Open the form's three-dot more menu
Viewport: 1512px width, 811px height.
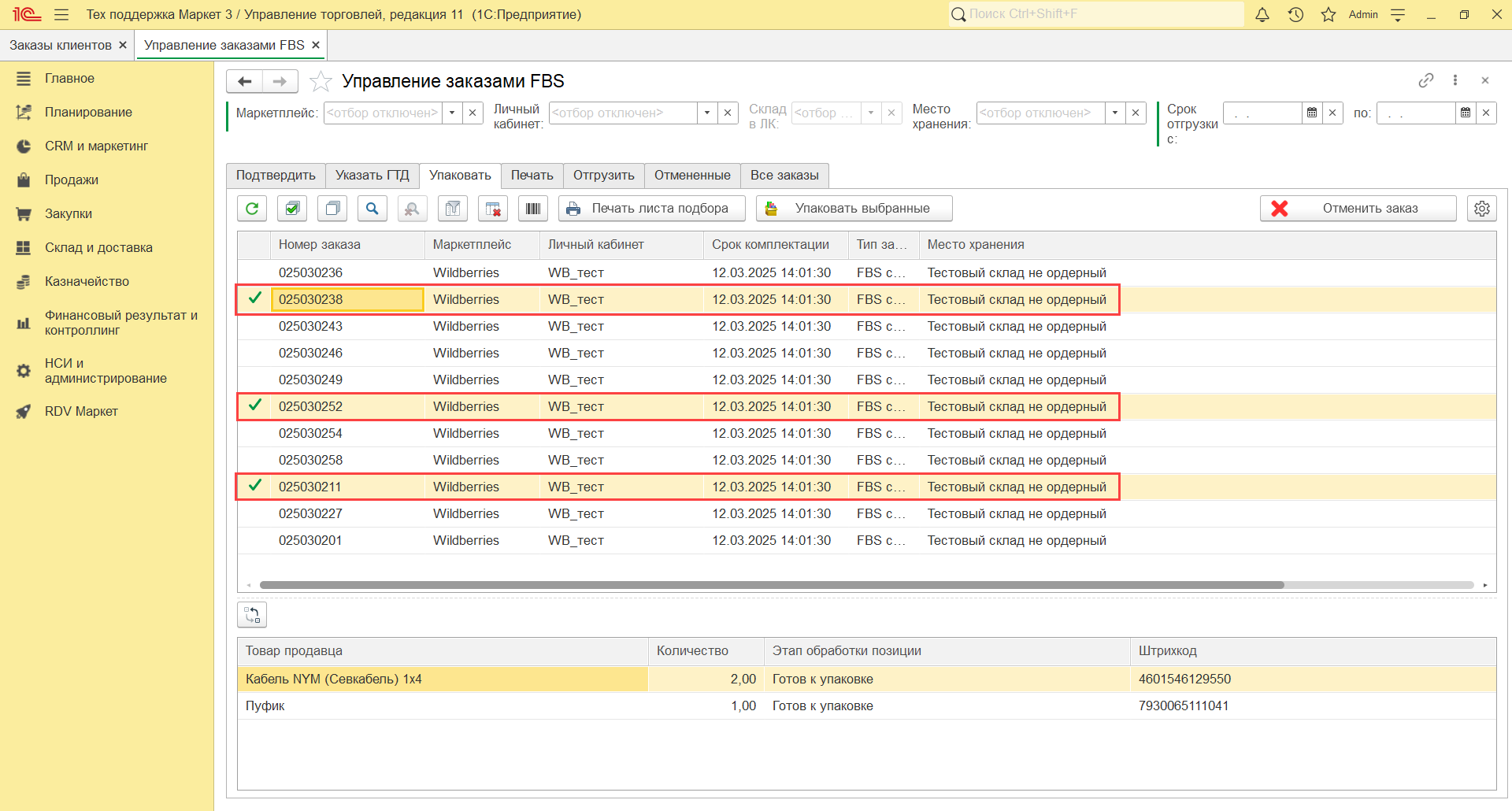tap(1455, 80)
